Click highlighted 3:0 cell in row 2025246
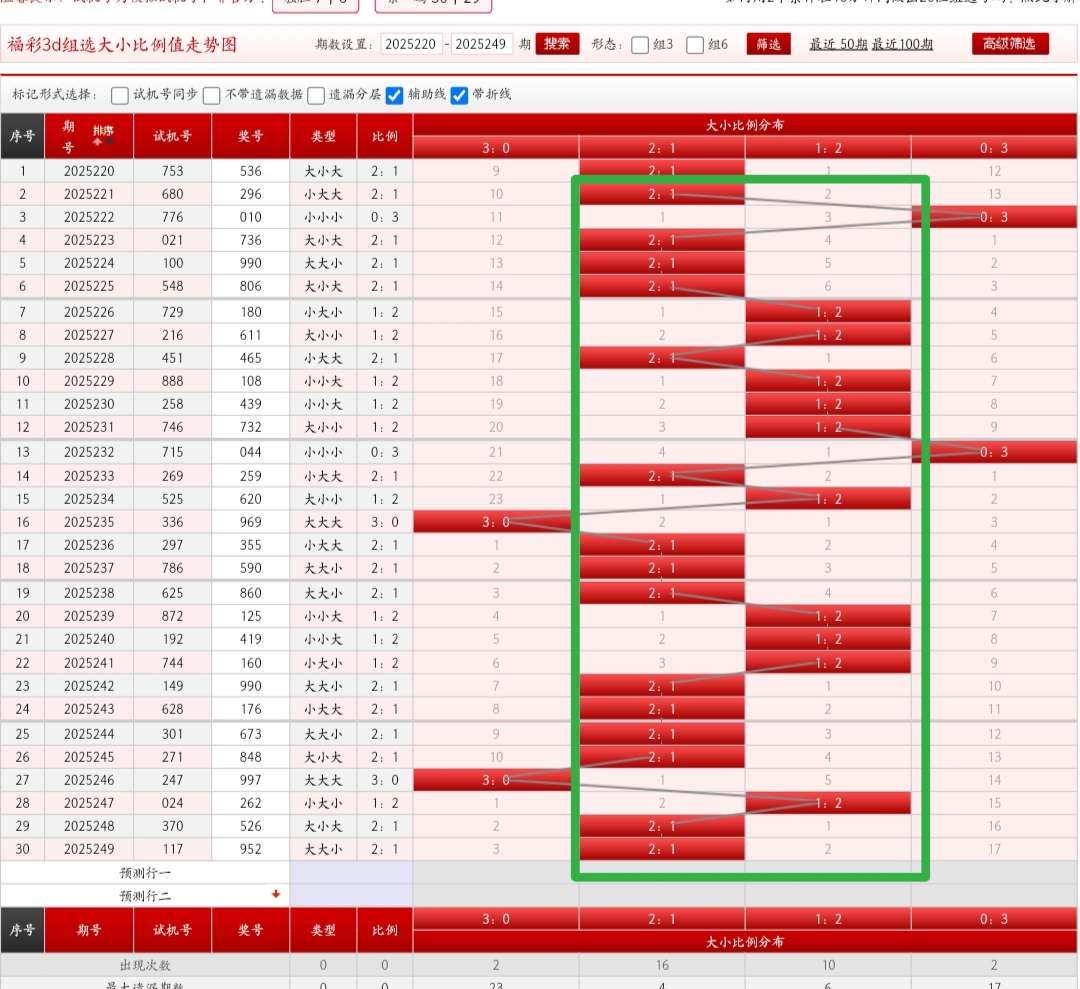1080x989 pixels. click(x=496, y=780)
